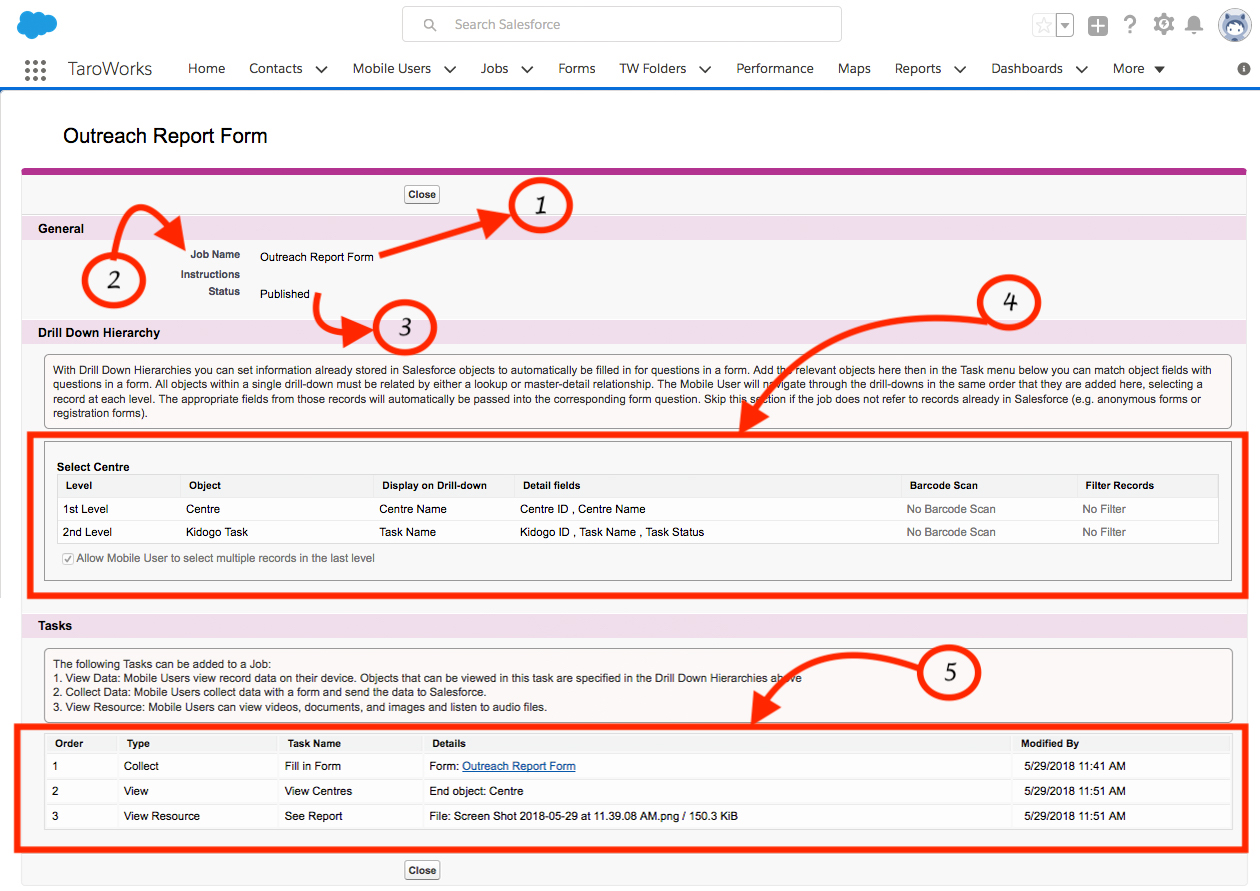Click the Salesforce cloud logo
Screen dimensions: 1260x891
click(x=37, y=24)
